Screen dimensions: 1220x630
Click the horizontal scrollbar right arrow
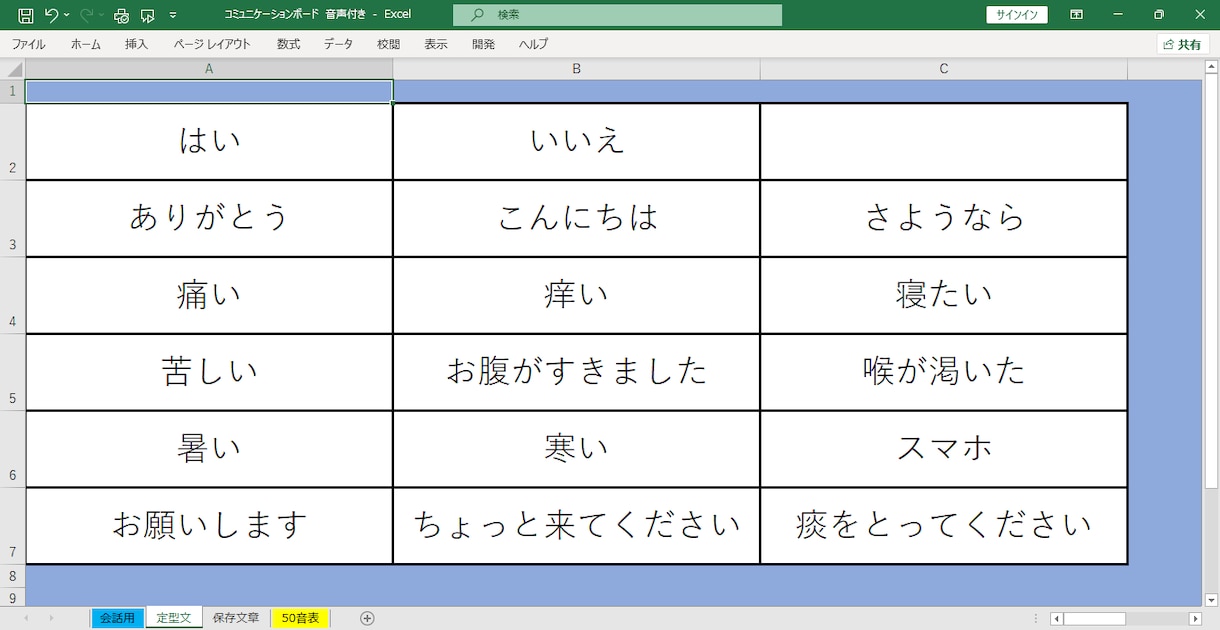(1195, 618)
